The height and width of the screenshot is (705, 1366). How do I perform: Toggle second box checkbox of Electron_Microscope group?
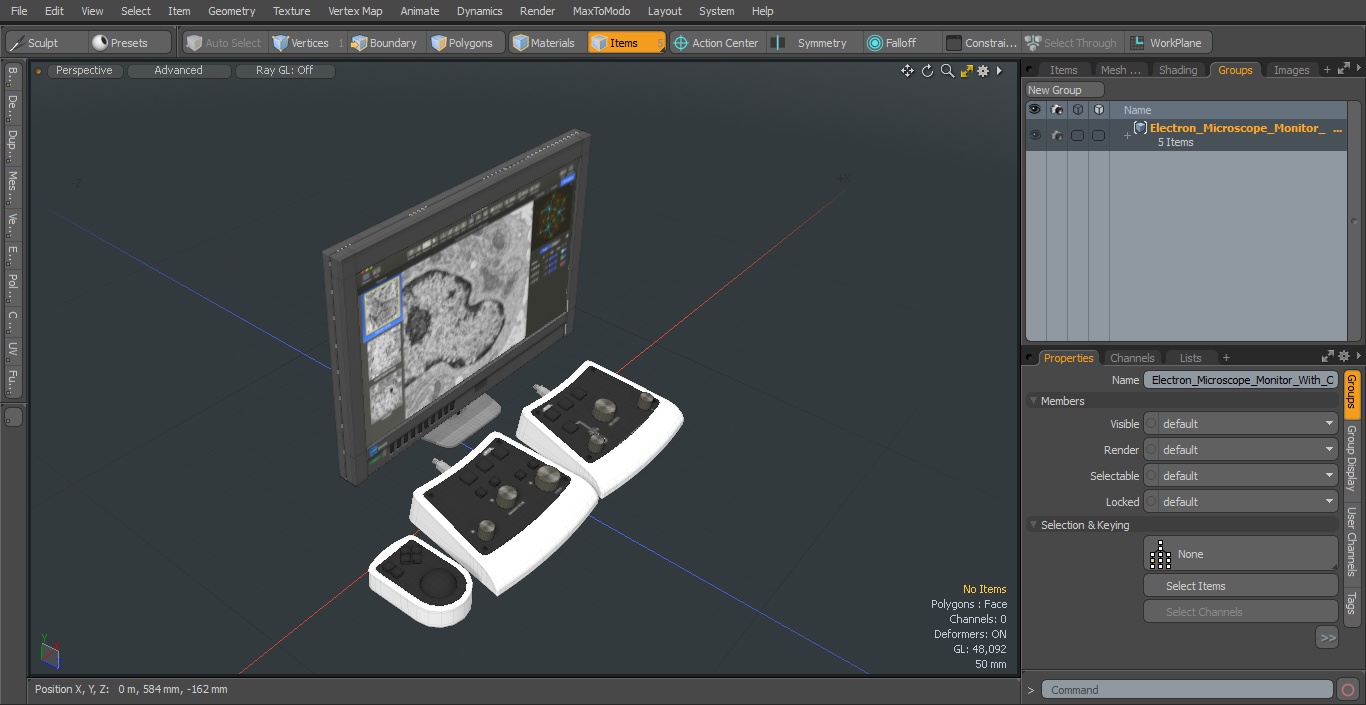(1098, 135)
